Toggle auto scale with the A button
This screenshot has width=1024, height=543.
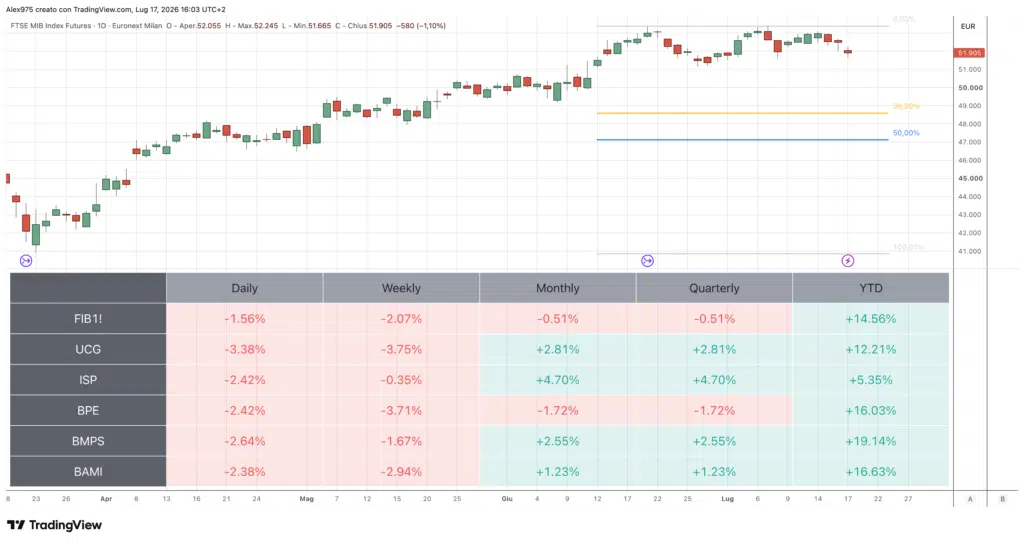[x=970, y=499]
